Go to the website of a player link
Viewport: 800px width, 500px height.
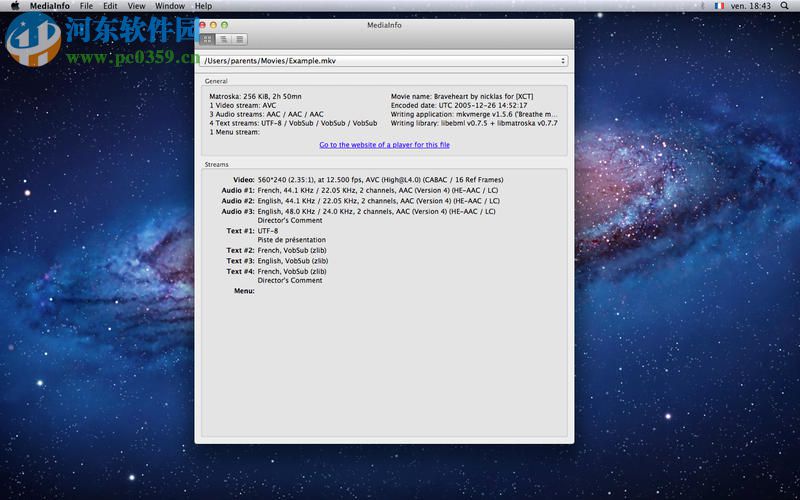[385, 145]
